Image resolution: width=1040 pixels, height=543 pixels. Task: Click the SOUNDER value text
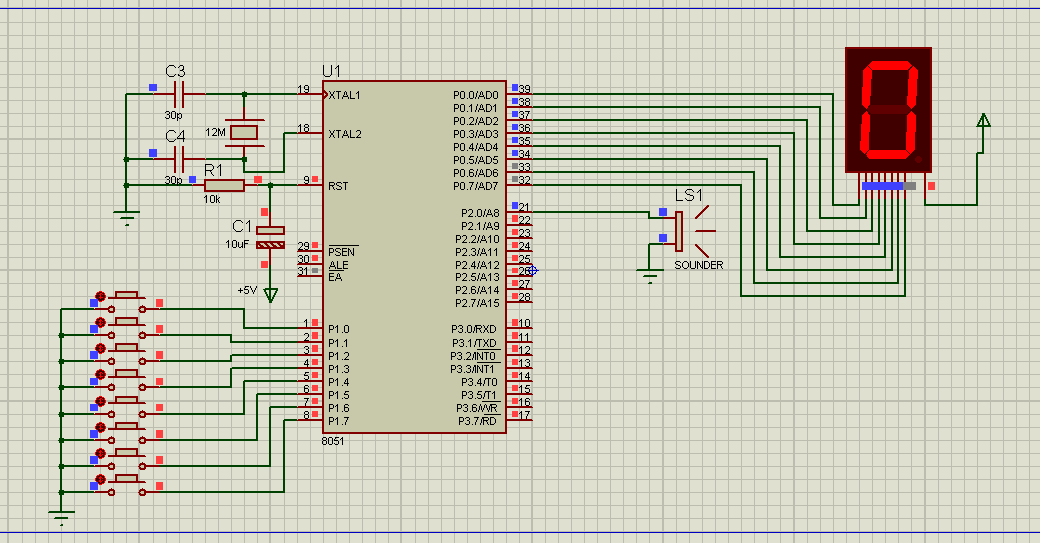click(698, 265)
